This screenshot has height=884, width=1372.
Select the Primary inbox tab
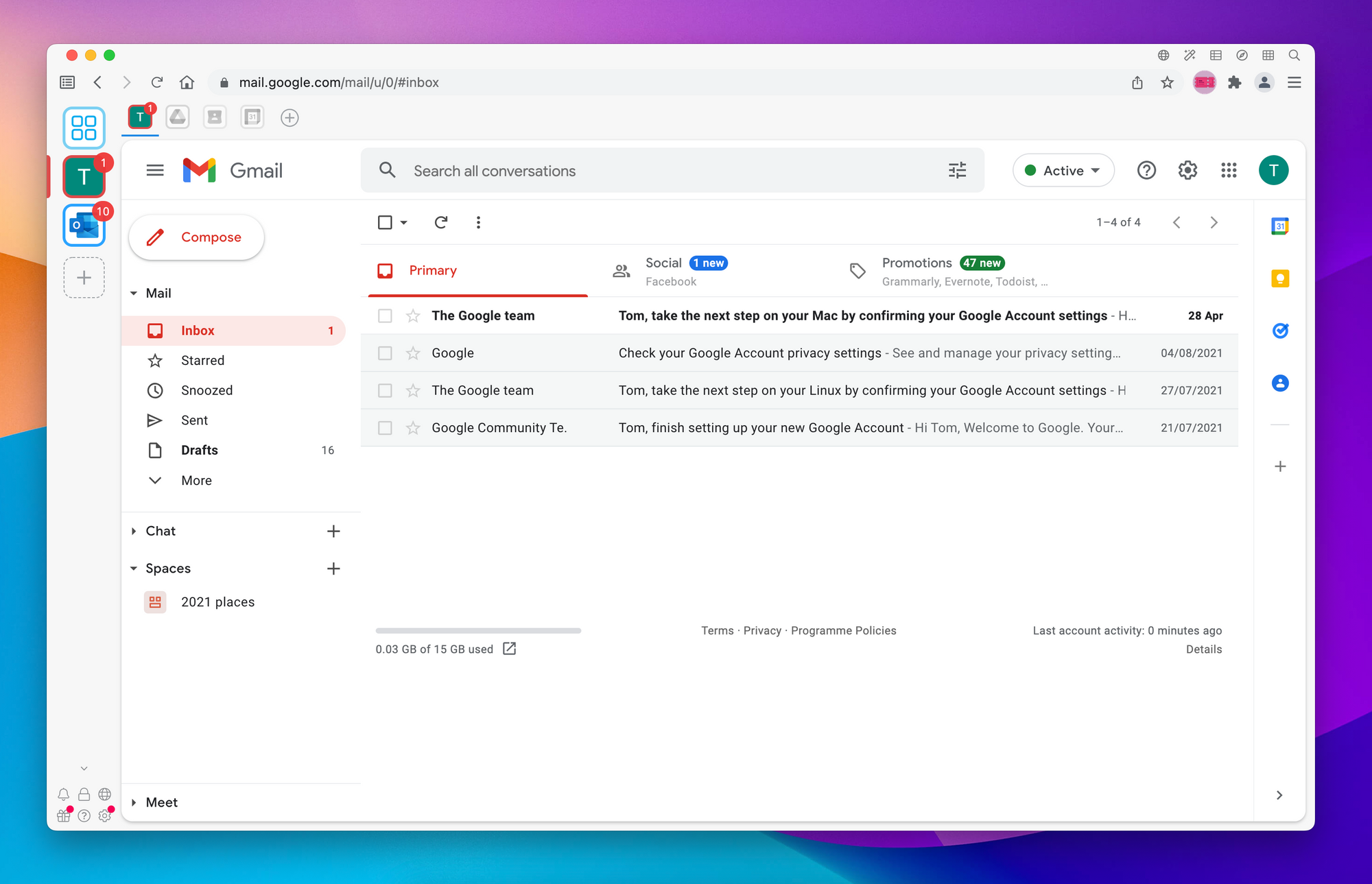pyautogui.click(x=432, y=270)
